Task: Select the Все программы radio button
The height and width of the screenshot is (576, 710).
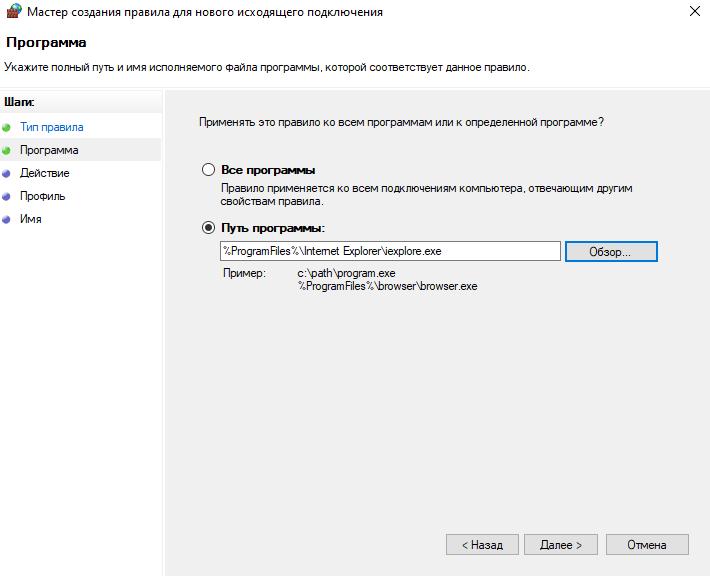Action: click(209, 170)
